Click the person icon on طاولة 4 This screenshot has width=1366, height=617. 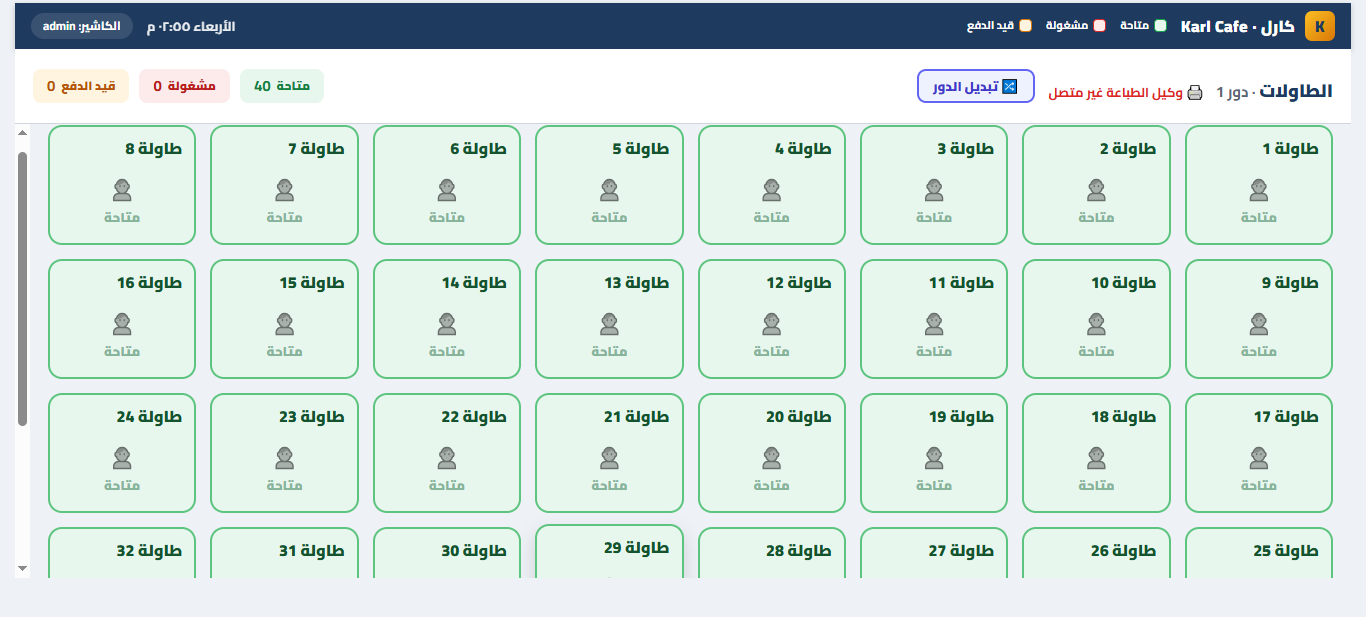772,190
